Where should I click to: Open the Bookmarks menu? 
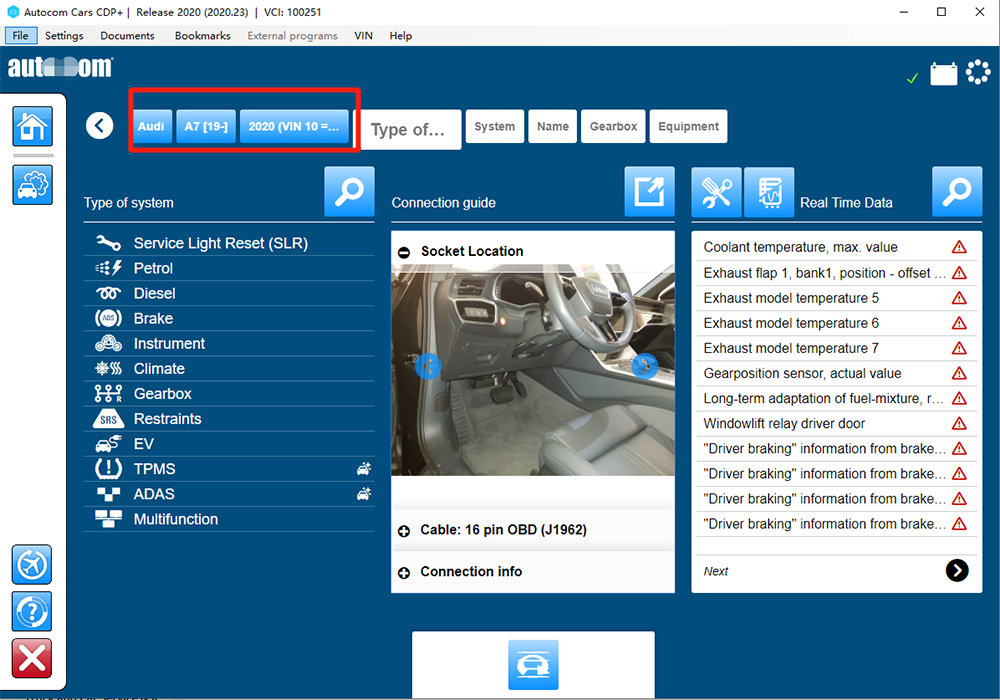[x=202, y=36]
